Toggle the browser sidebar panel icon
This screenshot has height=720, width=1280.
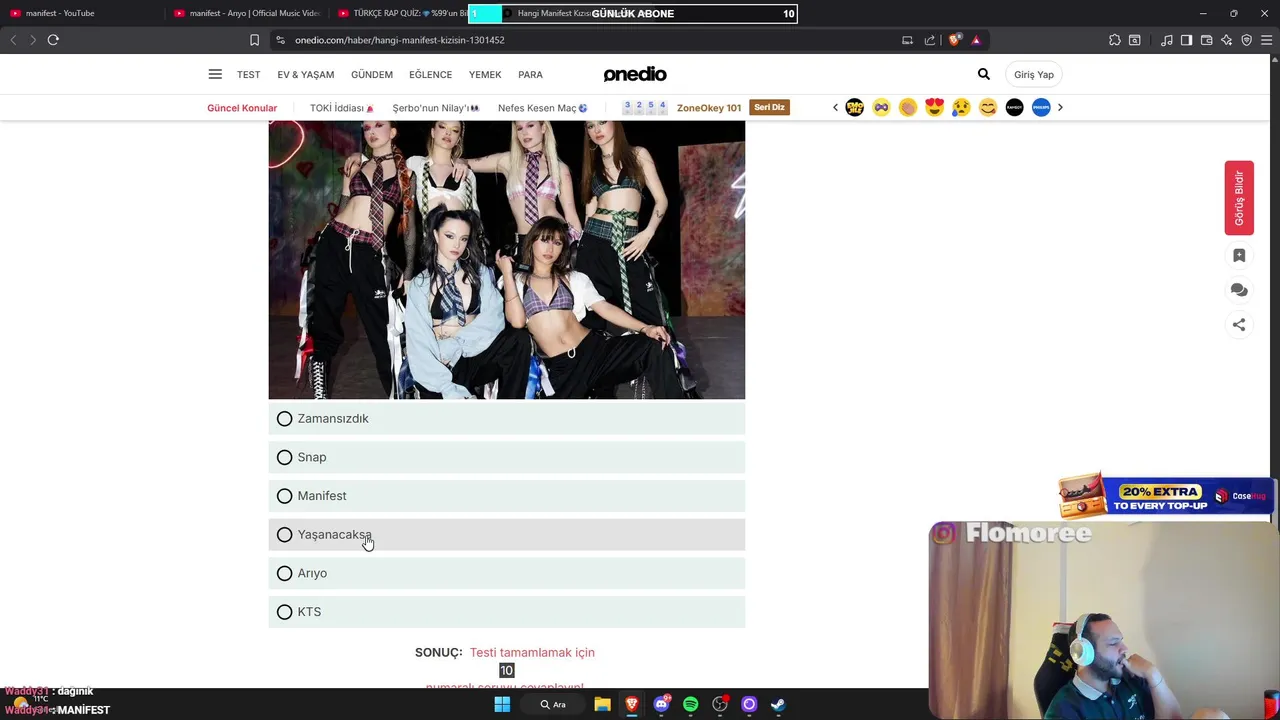[1186, 40]
